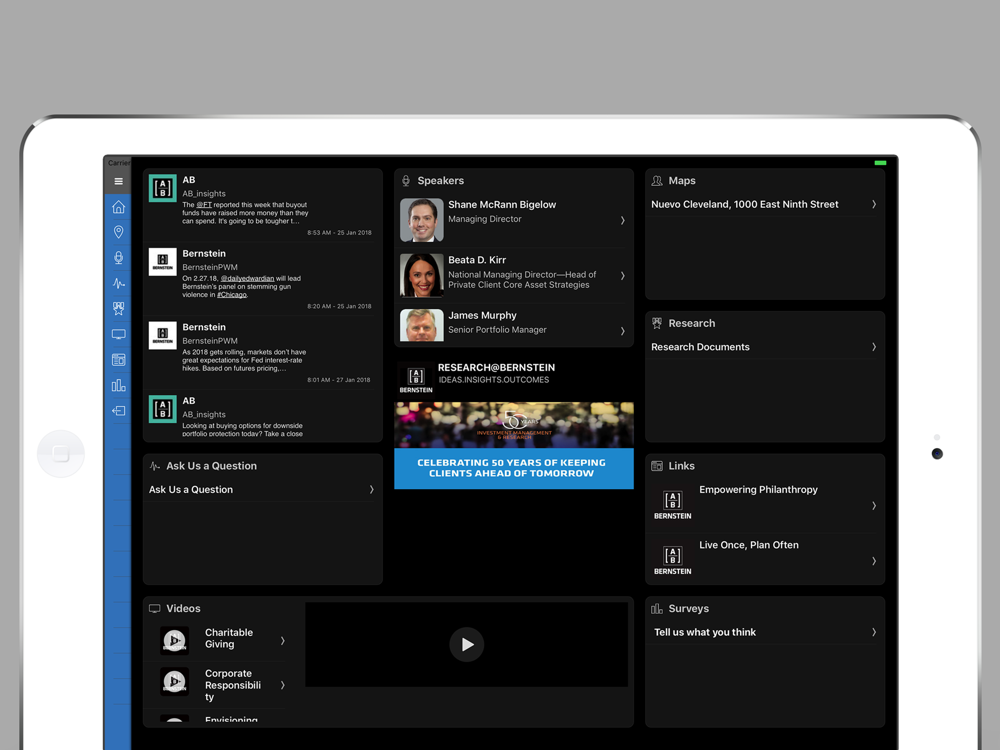Open Videos panel header

click(183, 608)
